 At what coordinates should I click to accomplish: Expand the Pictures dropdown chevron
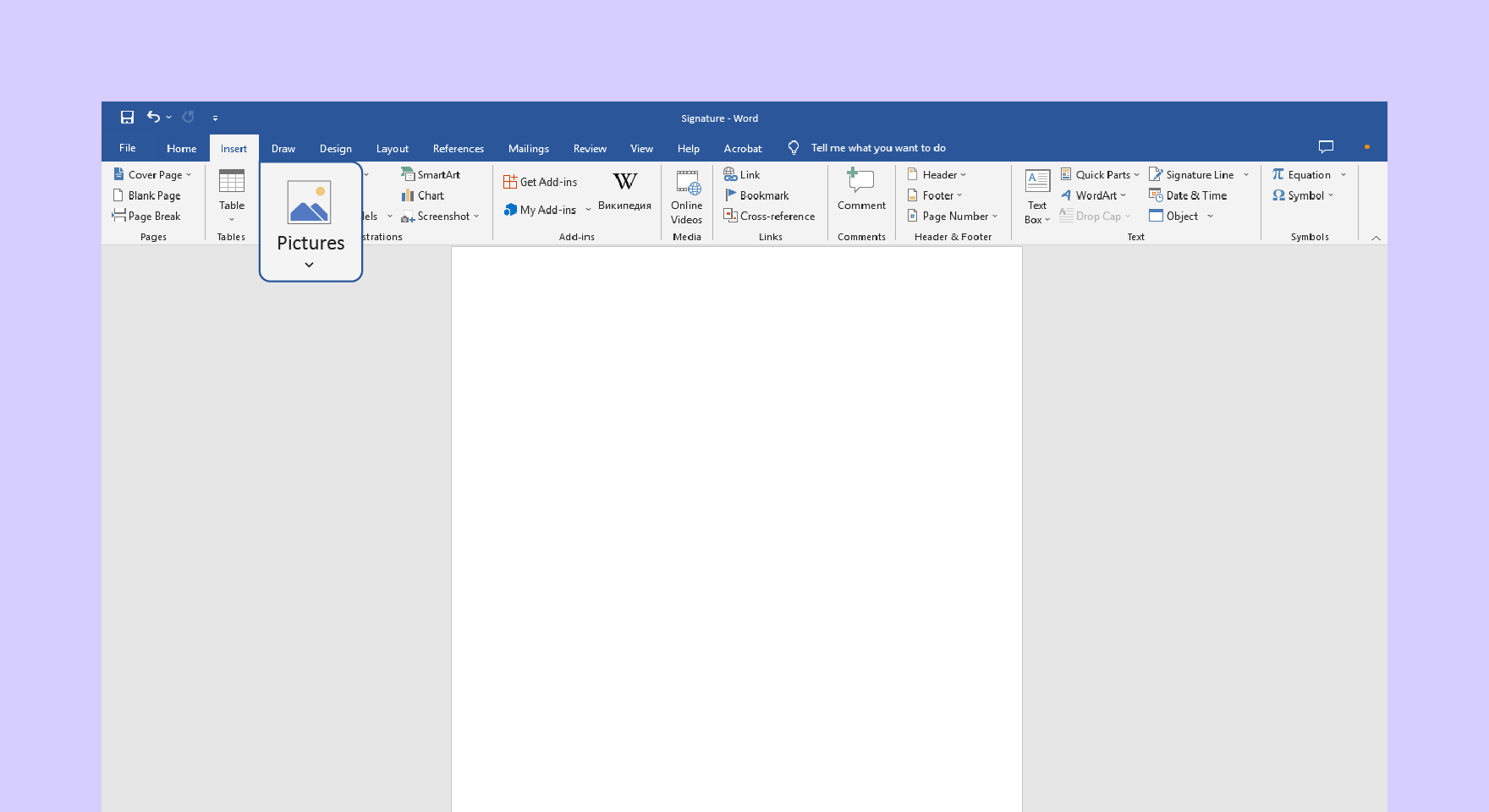310,265
